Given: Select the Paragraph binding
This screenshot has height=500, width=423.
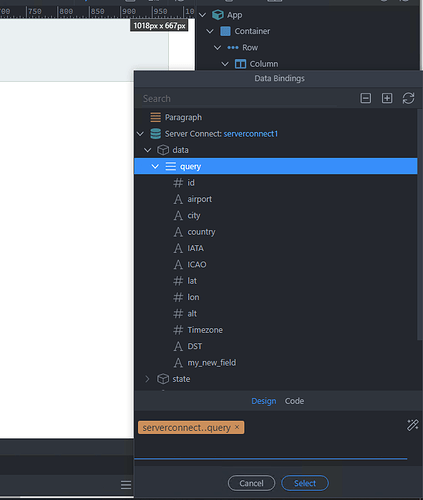Looking at the screenshot, I should (183, 117).
